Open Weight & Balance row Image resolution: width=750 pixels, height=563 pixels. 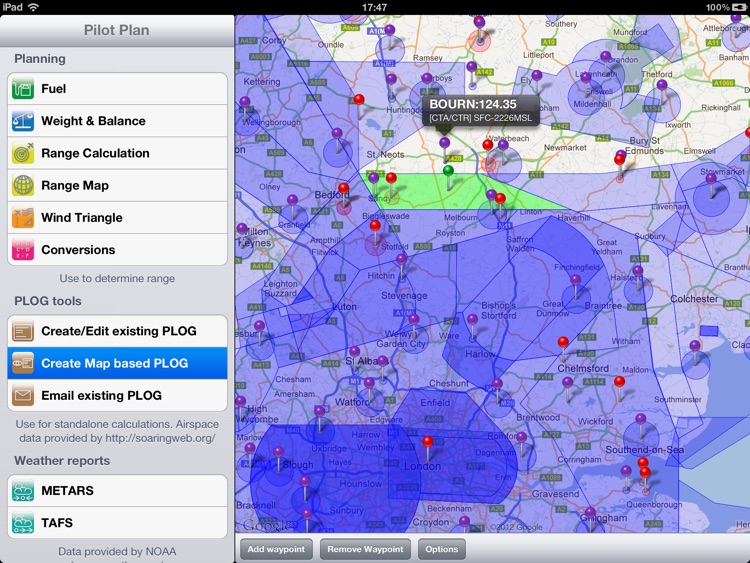coord(117,121)
